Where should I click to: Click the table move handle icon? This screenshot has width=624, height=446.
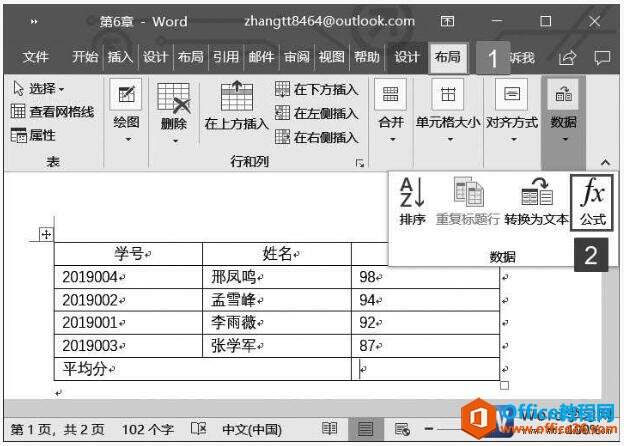(46, 234)
